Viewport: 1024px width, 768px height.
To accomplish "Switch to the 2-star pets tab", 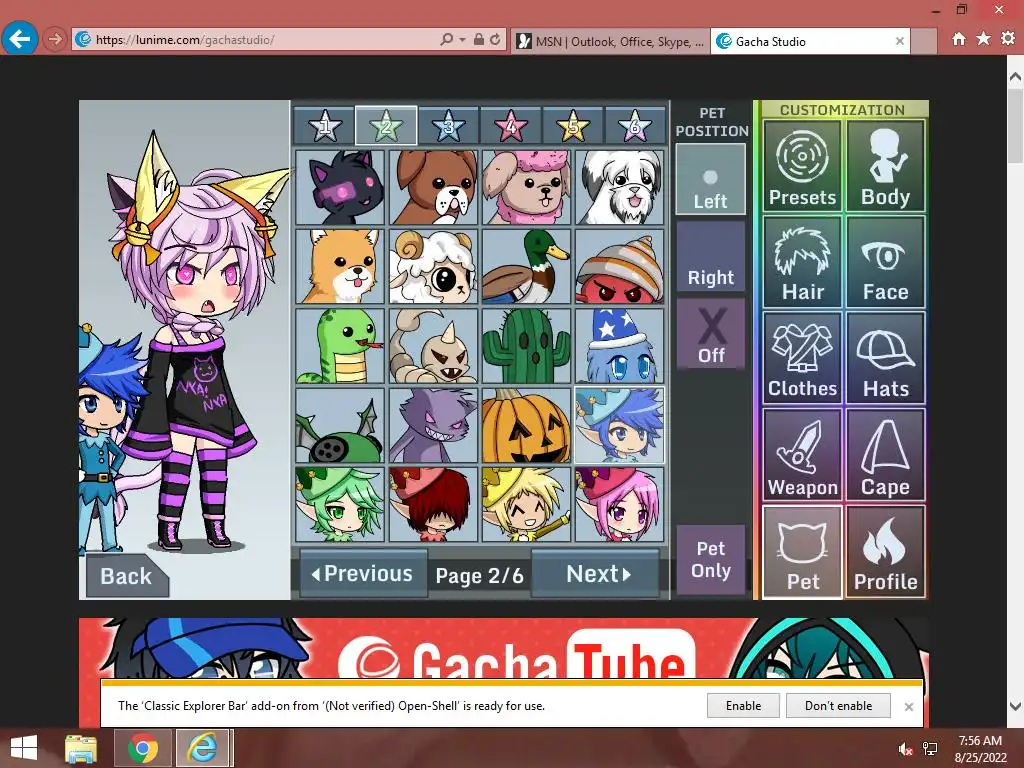I will click(x=386, y=125).
